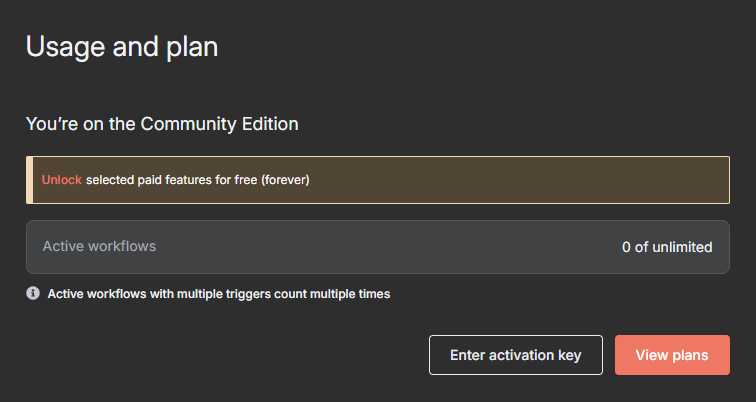756x402 pixels.
Task: Select the Active workflows label
Action: (99, 246)
